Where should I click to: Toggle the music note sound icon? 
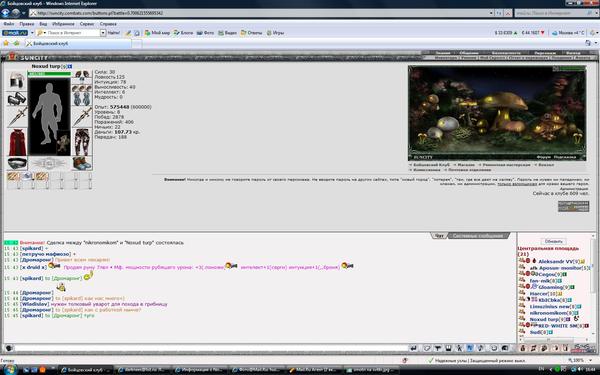point(533,348)
